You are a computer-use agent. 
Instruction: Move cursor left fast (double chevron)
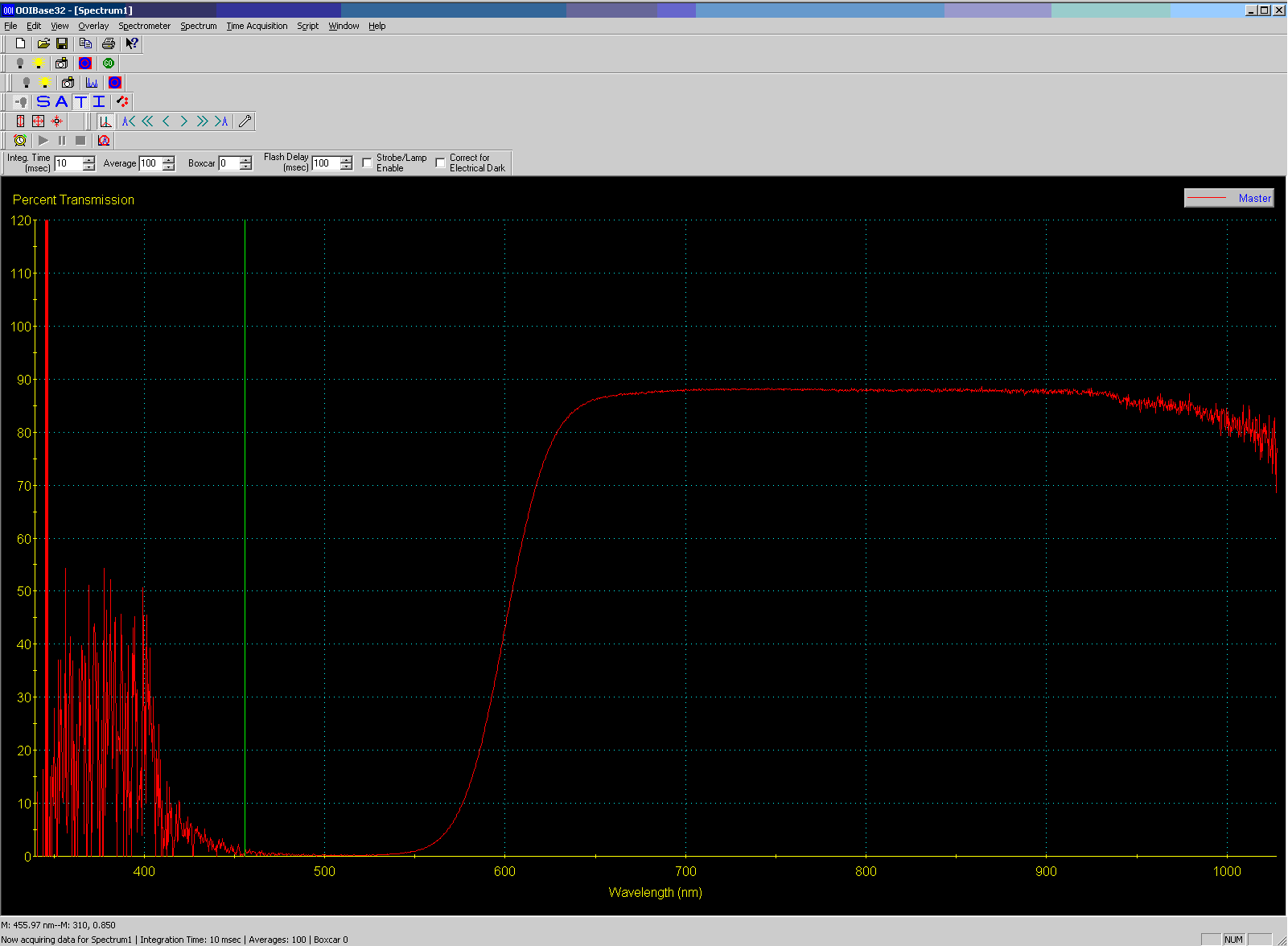(147, 121)
